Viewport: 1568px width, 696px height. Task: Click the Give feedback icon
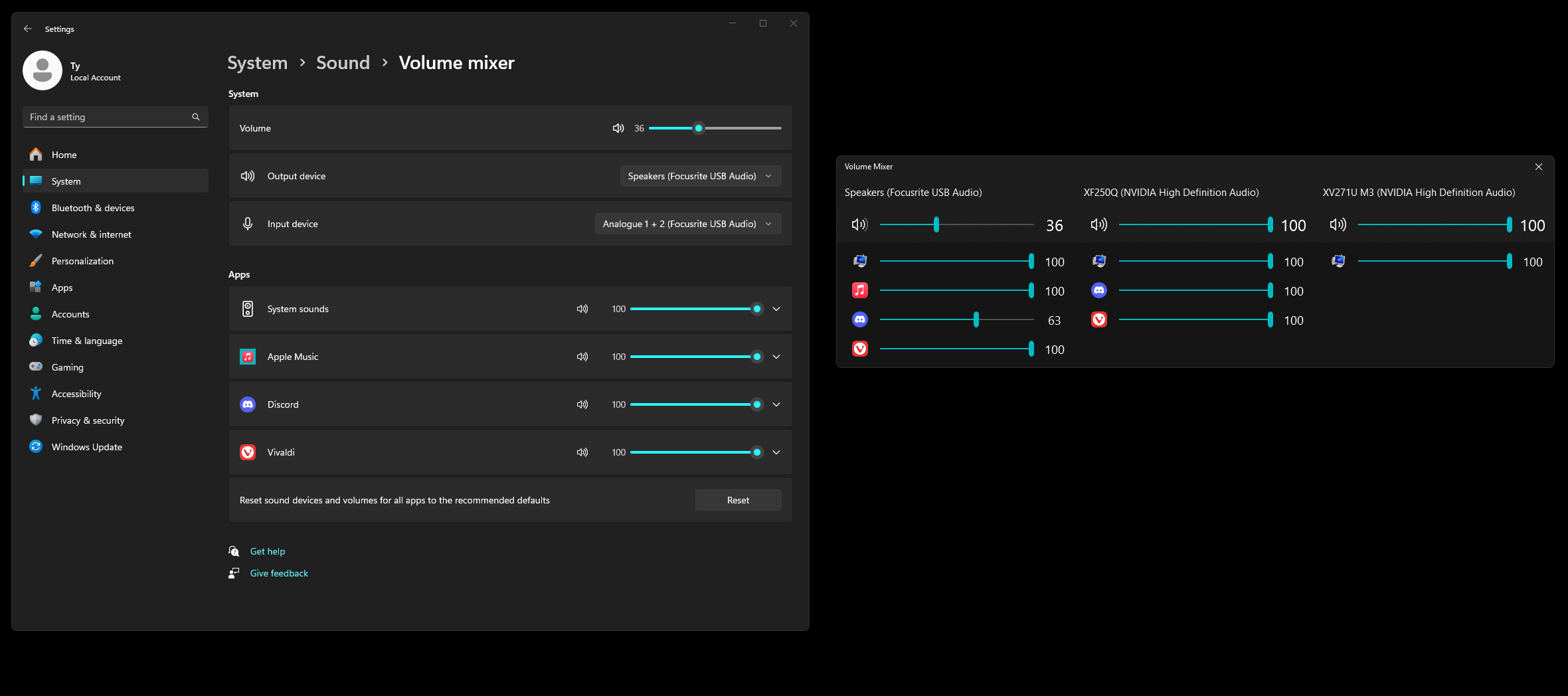[234, 573]
